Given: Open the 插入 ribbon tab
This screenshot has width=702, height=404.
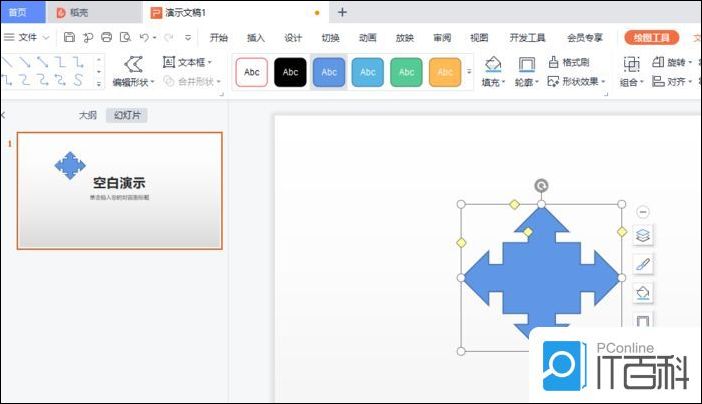Looking at the screenshot, I should point(256,38).
